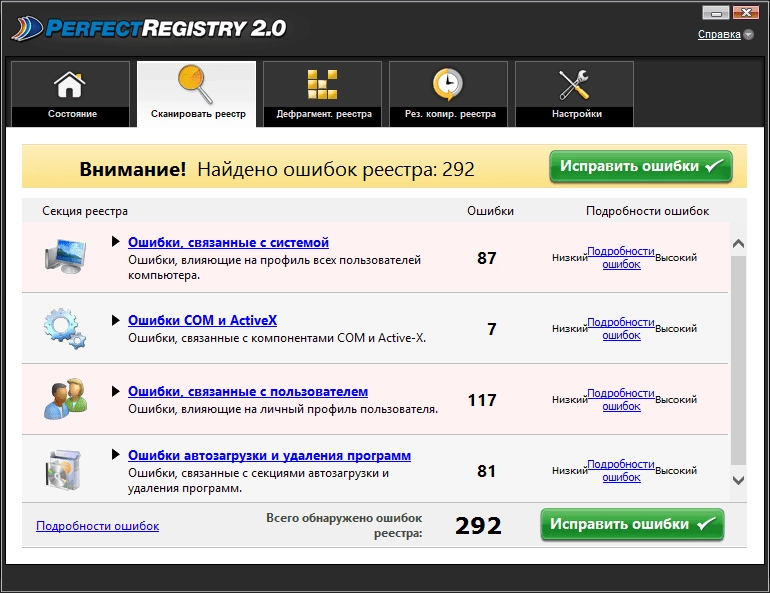Click the clock backup icon
770x593 pixels.
[x=448, y=84]
